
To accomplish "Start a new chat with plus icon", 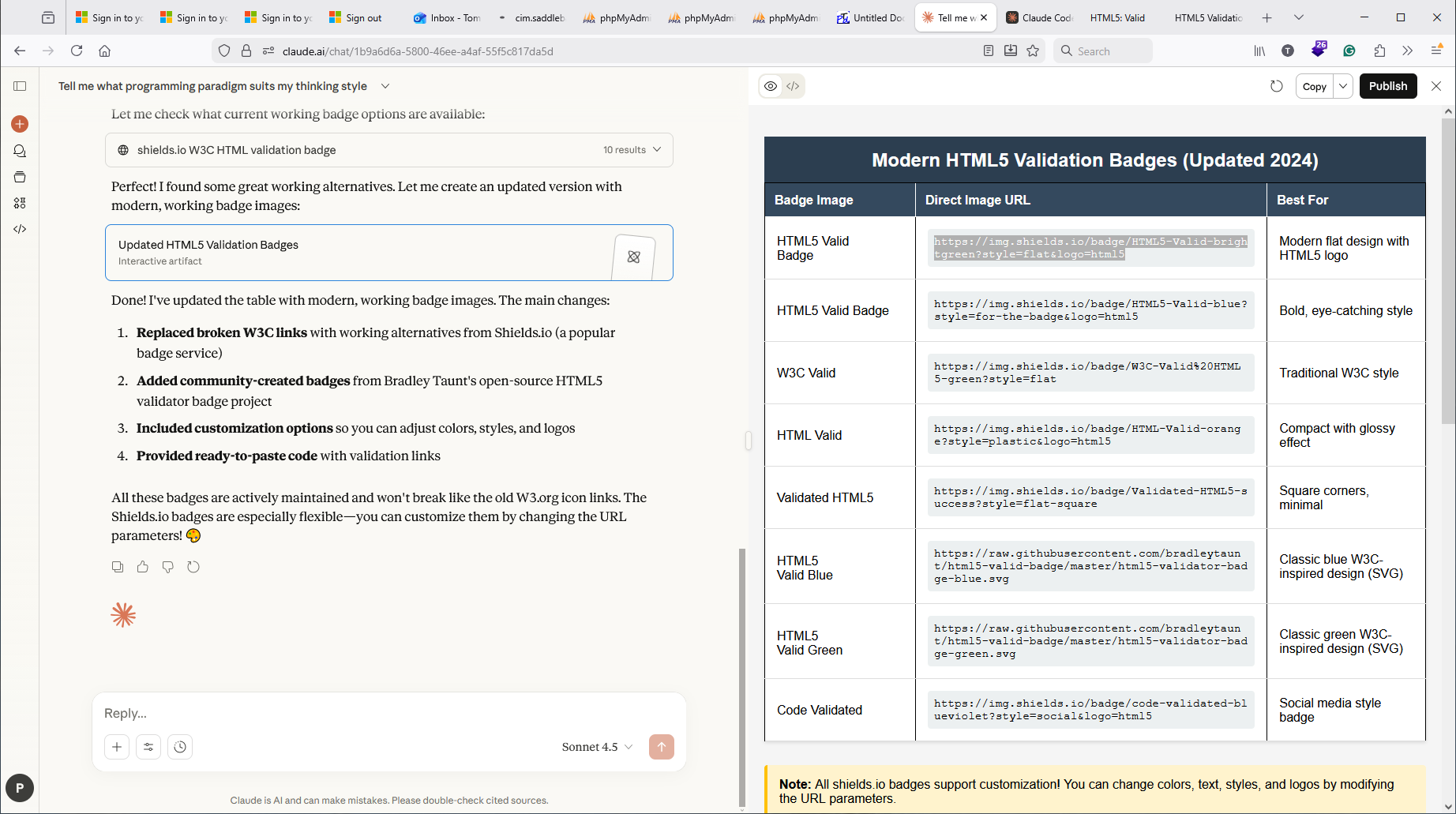I will pyautogui.click(x=20, y=124).
